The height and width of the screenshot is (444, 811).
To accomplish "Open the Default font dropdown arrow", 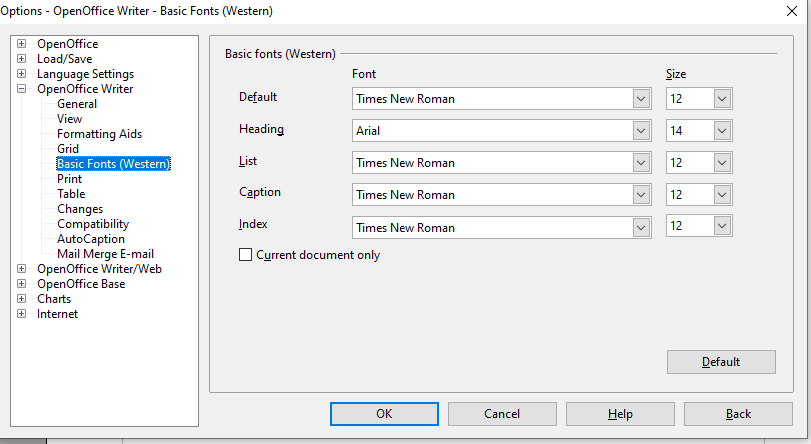I will [641, 99].
